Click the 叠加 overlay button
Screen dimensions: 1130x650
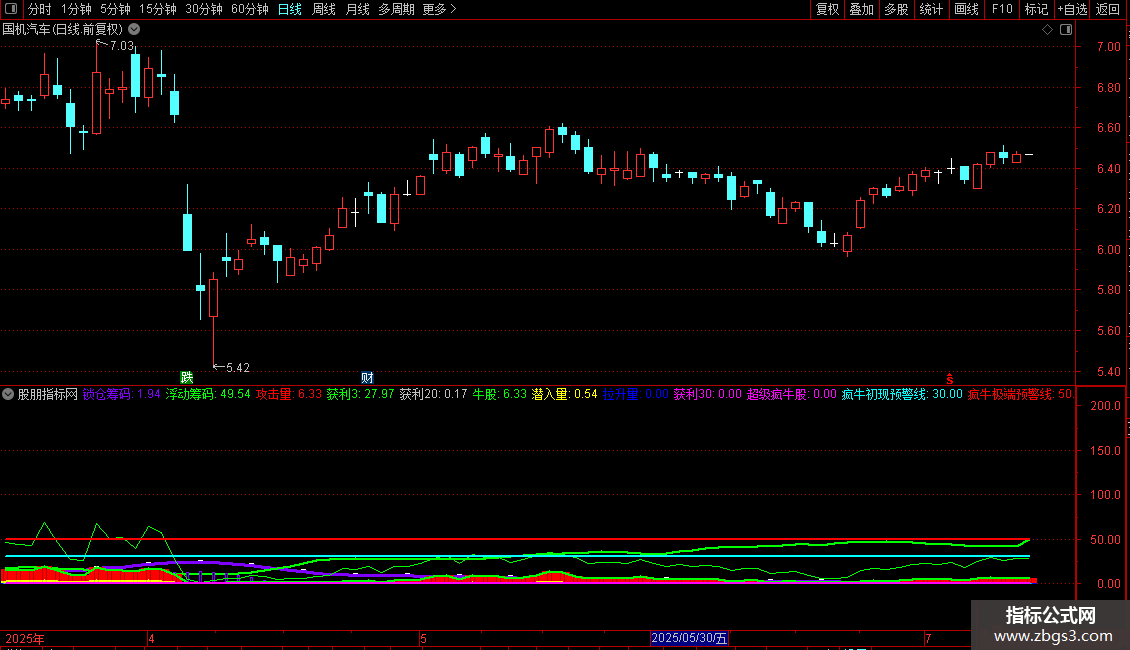(x=861, y=9)
